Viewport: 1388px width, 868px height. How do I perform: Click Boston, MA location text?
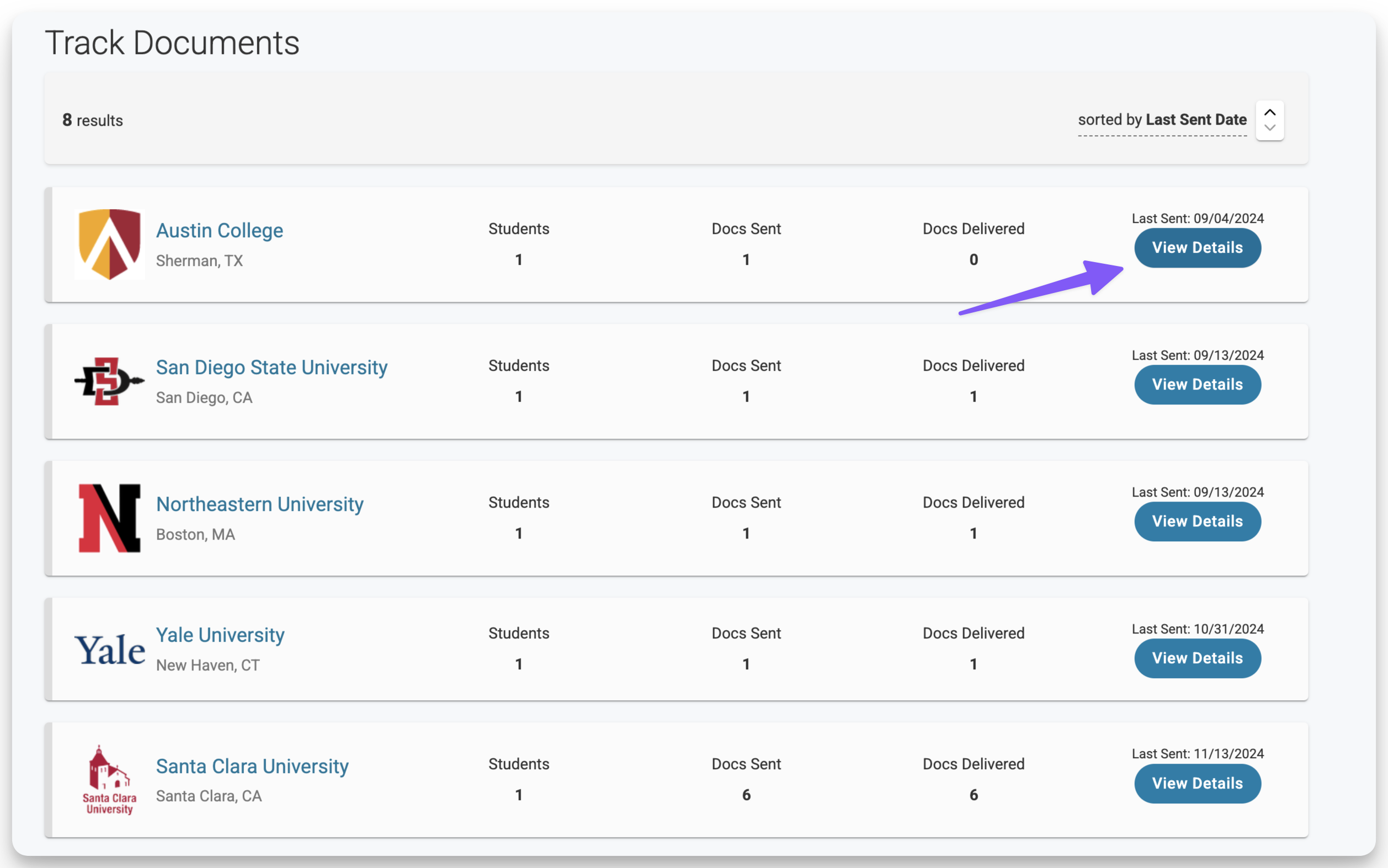(195, 535)
